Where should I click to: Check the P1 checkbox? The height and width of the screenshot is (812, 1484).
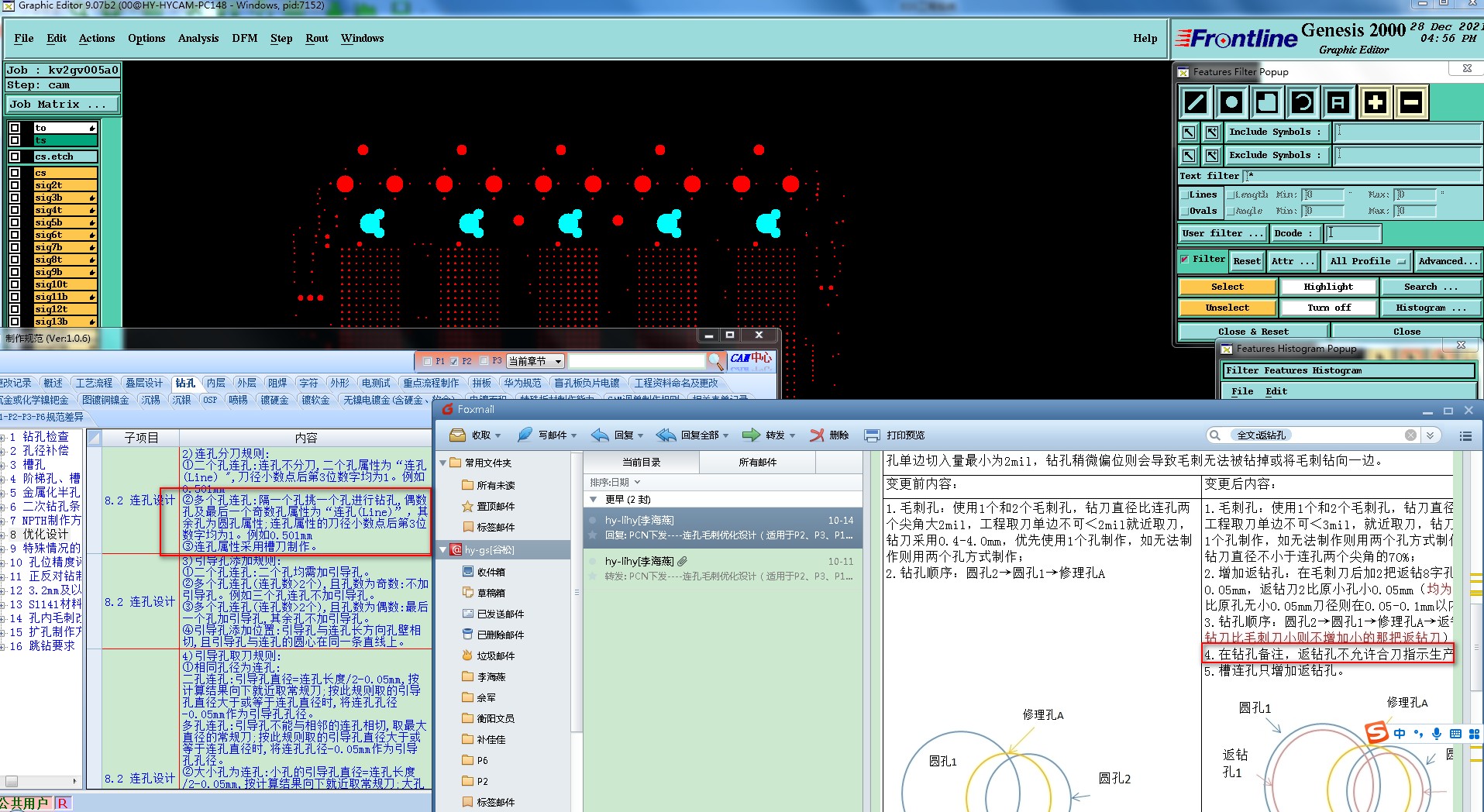pyautogui.click(x=427, y=361)
